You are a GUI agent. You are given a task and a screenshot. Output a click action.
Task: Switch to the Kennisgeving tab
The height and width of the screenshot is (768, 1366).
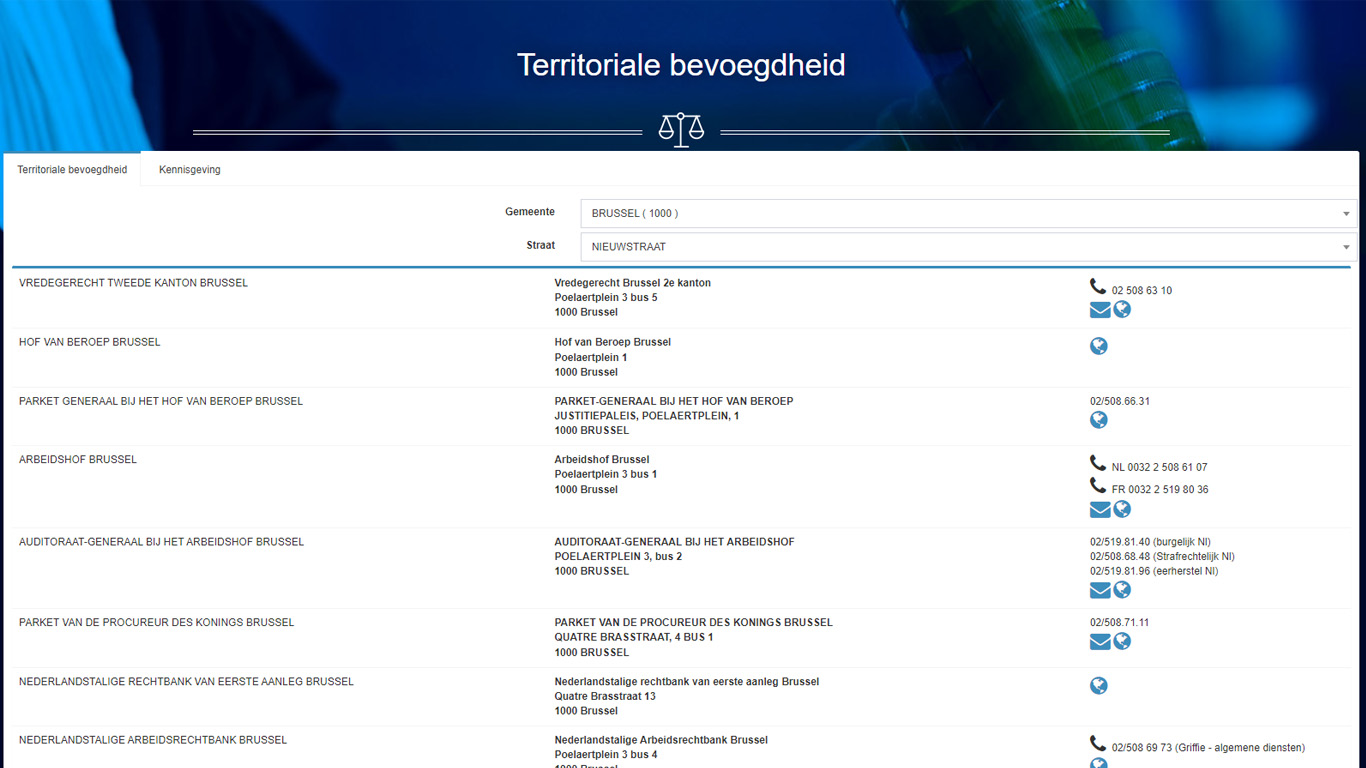pyautogui.click(x=189, y=170)
